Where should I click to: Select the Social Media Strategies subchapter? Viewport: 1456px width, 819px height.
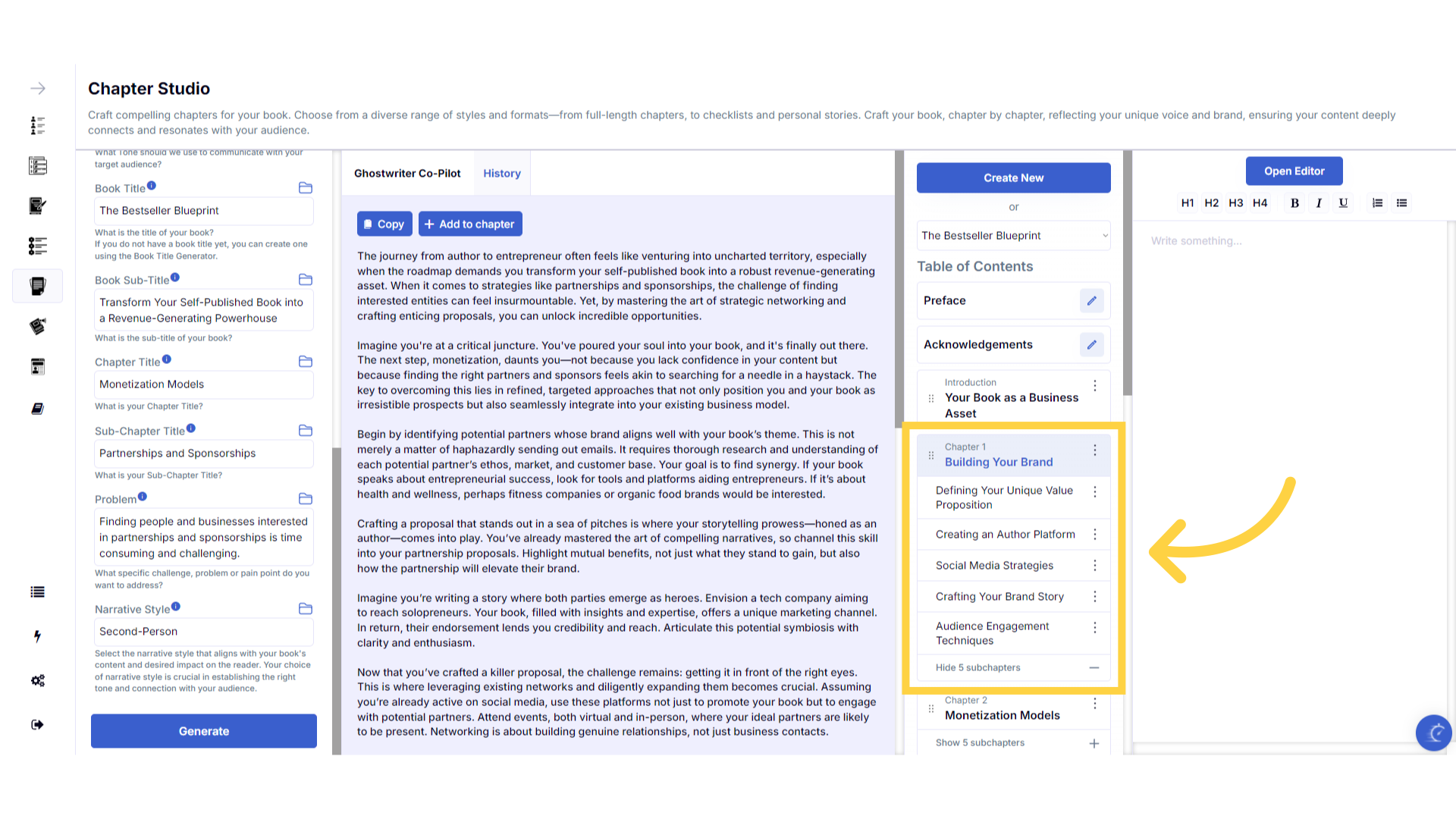coord(994,566)
